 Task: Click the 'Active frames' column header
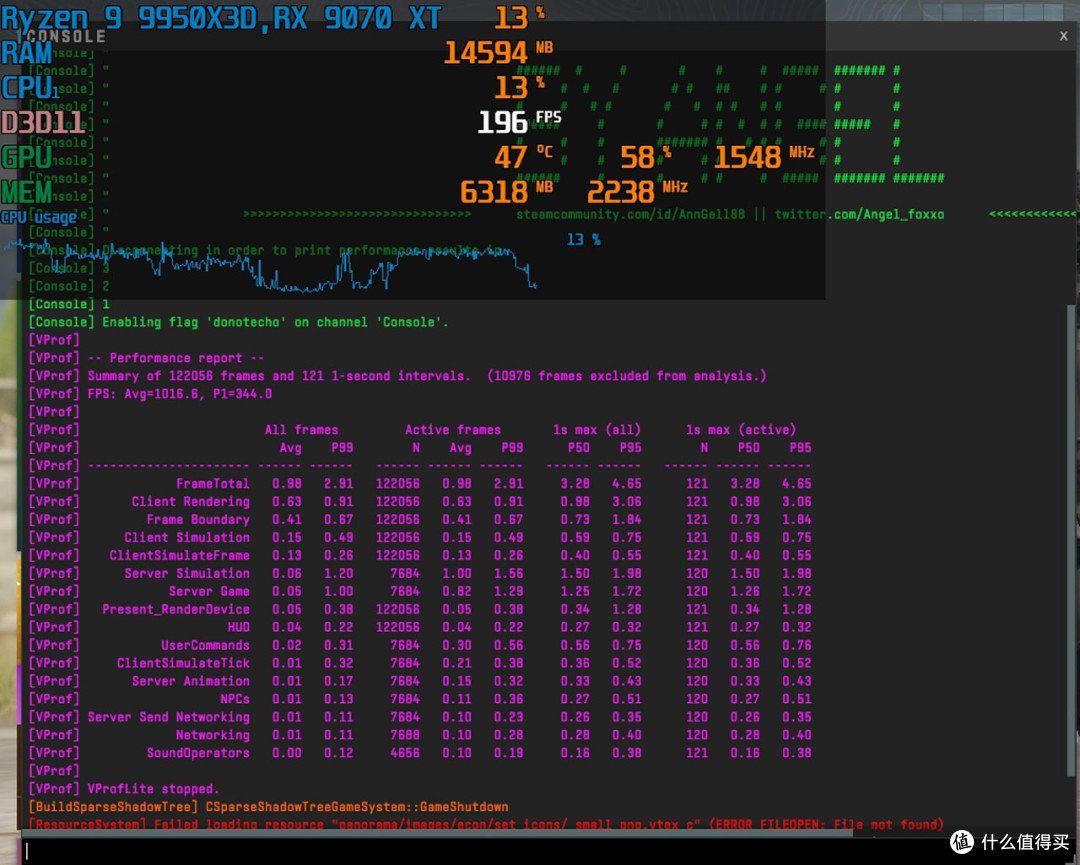coord(453,430)
